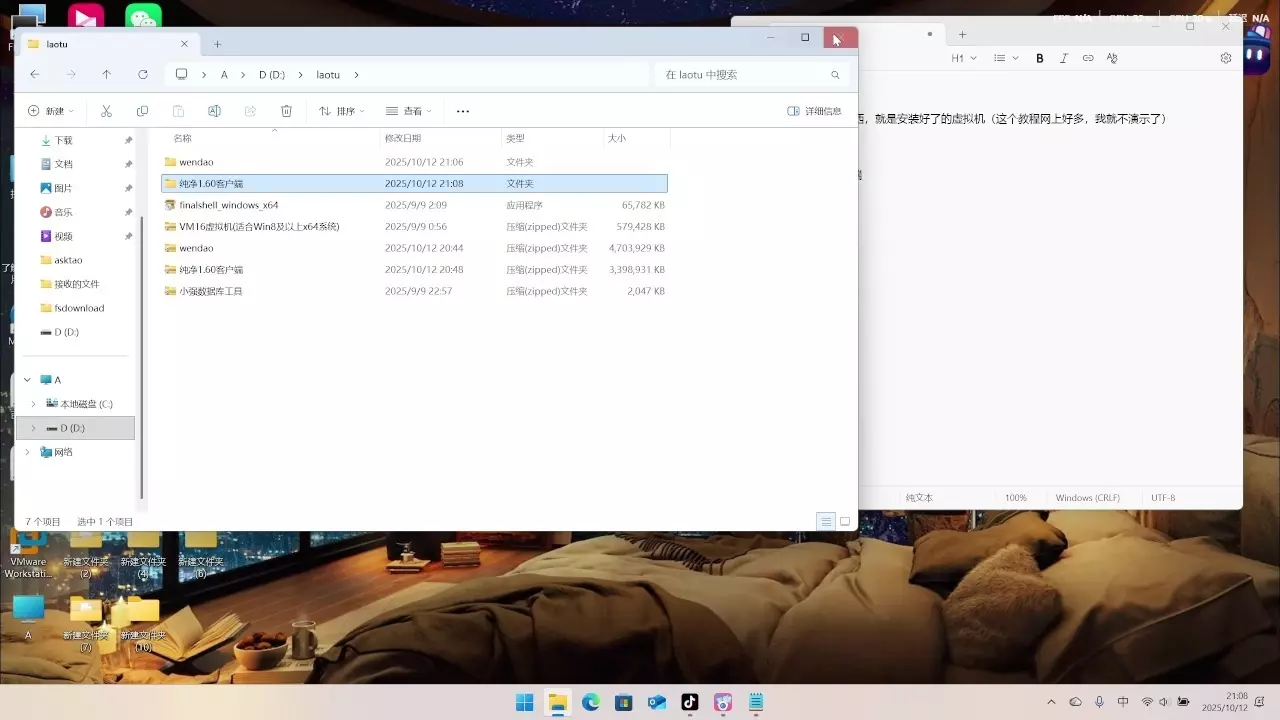Open the 新建 dropdown in Explorer
The width and height of the screenshot is (1280, 720).
coord(51,111)
